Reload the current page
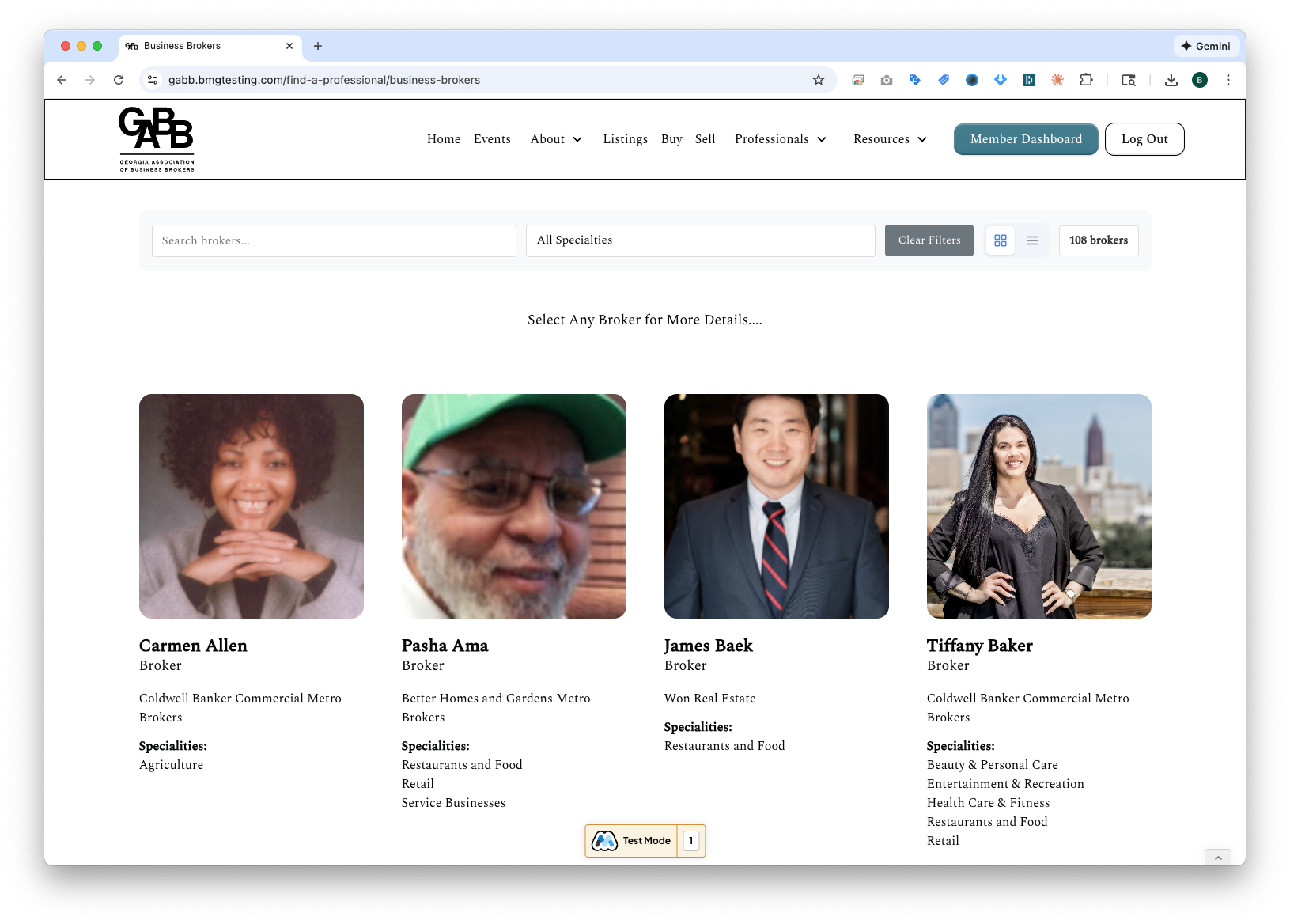1290x924 pixels. 119,80
